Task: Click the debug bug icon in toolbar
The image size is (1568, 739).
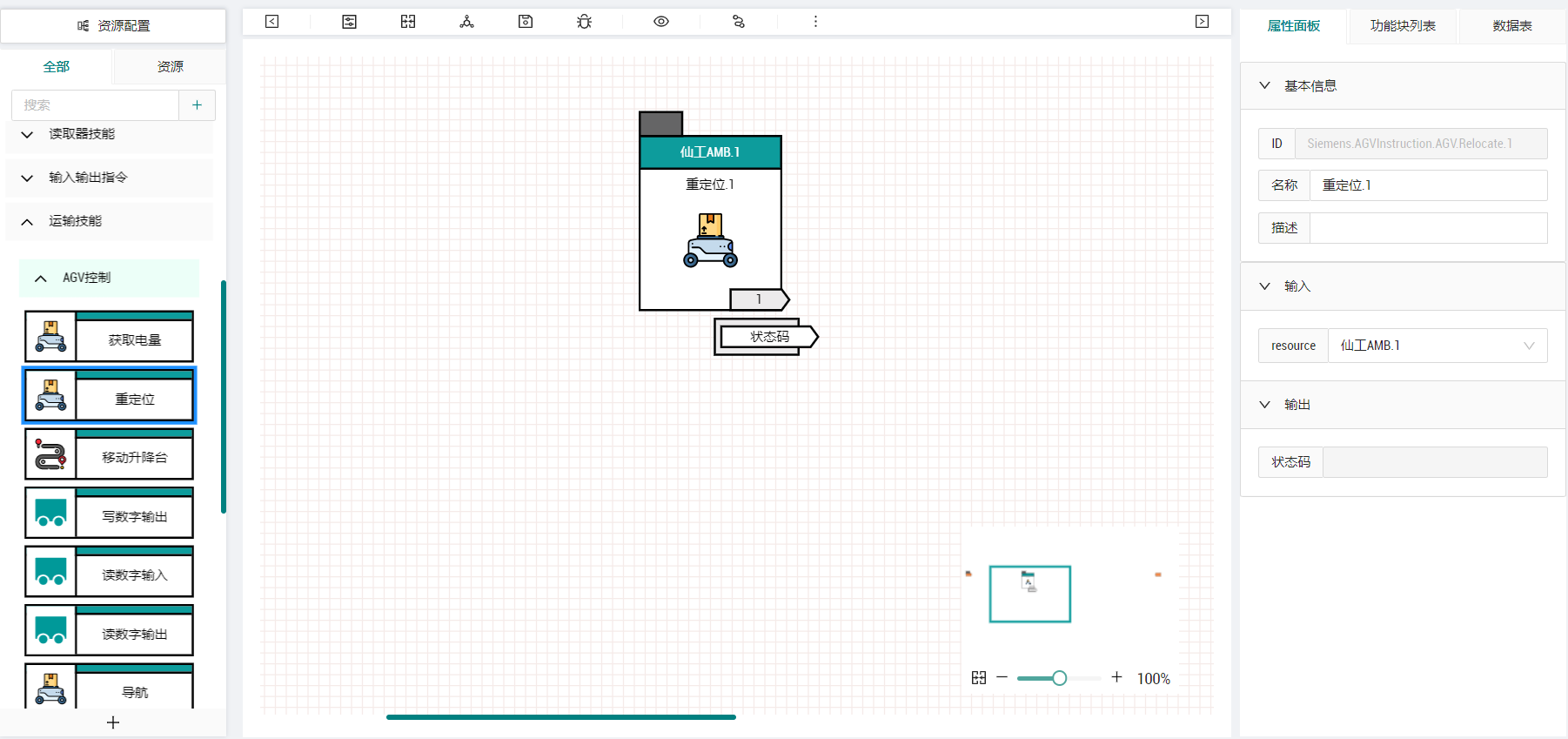Action: 584,22
